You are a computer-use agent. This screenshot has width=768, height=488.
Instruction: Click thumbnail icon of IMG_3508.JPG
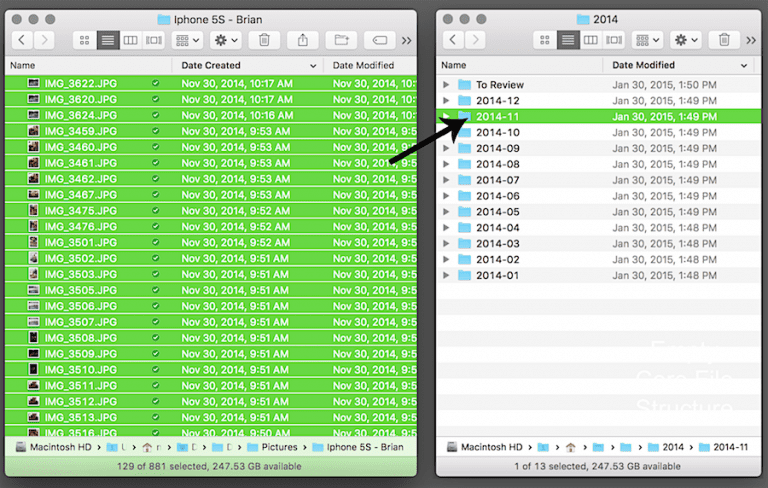[33, 337]
